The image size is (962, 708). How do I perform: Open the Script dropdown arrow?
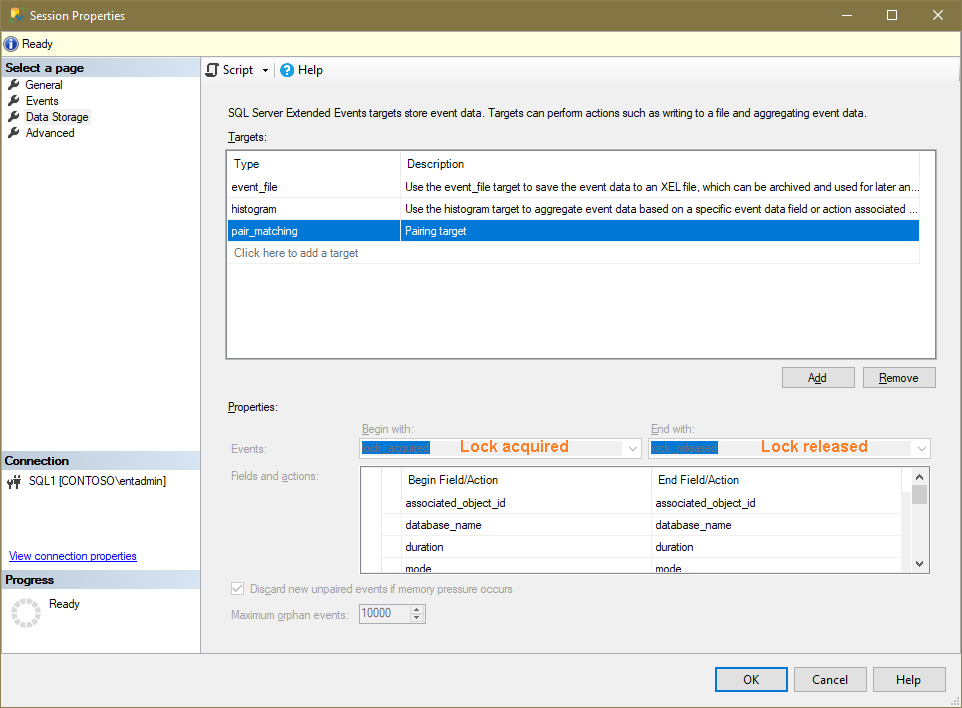(265, 71)
